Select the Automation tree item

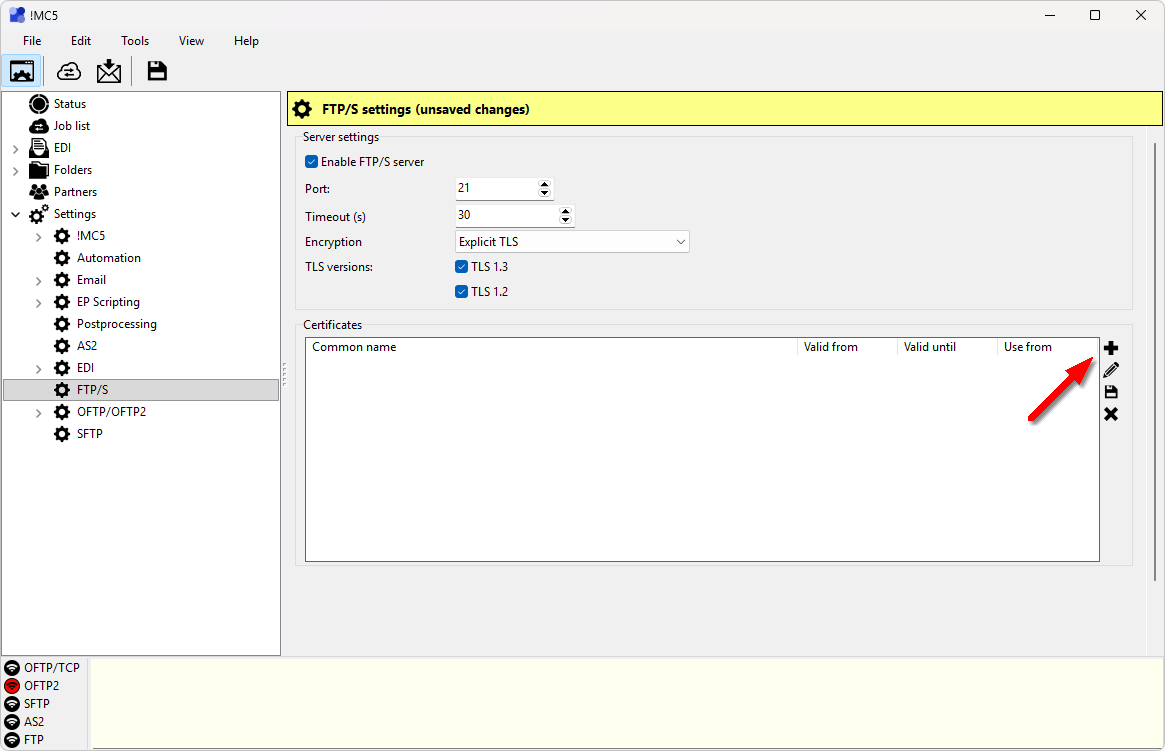[108, 258]
